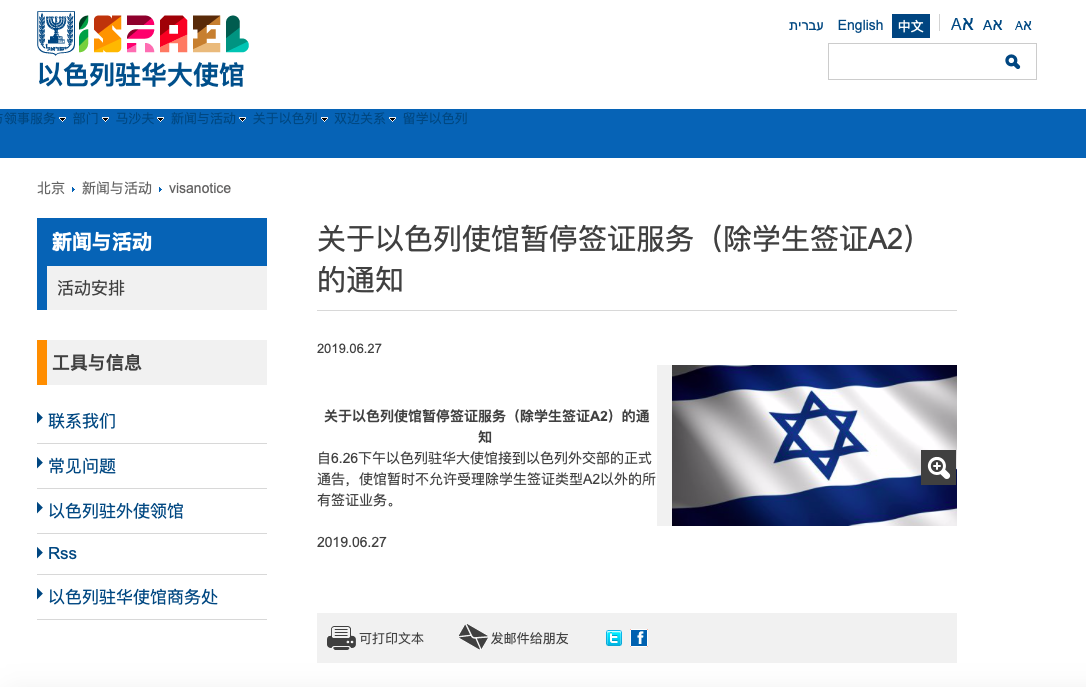Open the 留学以色列 menu item

[x=435, y=119]
